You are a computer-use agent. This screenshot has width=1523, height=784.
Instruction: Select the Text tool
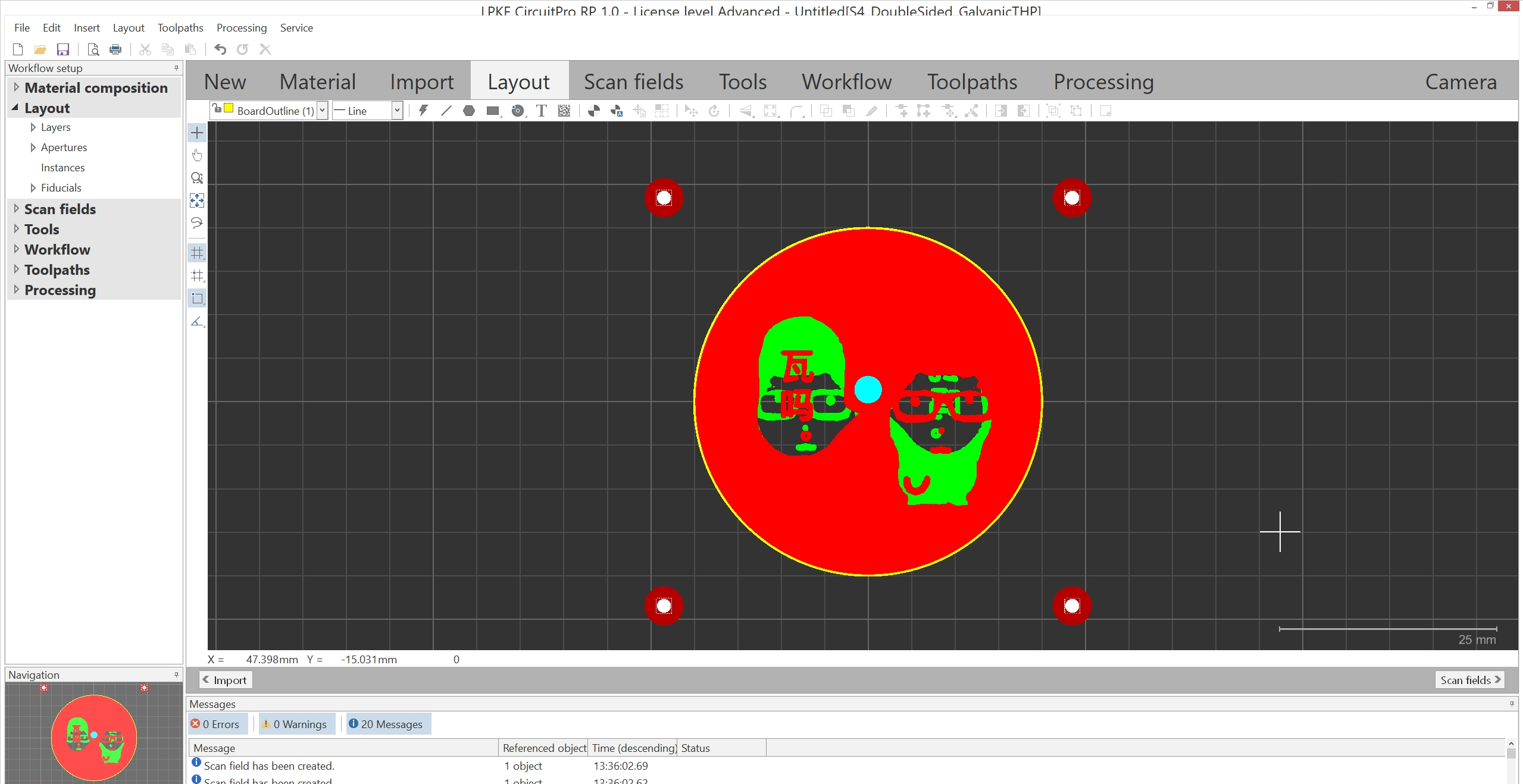coord(541,111)
